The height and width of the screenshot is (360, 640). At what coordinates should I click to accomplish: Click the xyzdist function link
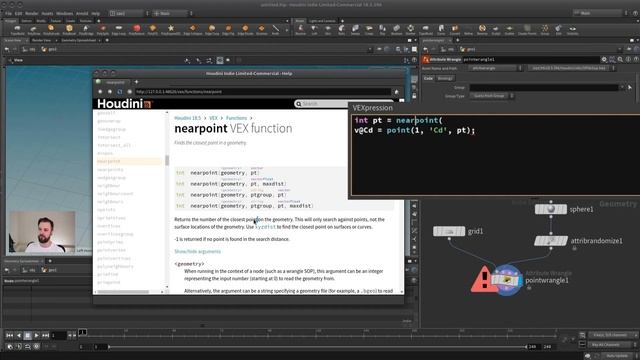click(x=266, y=227)
